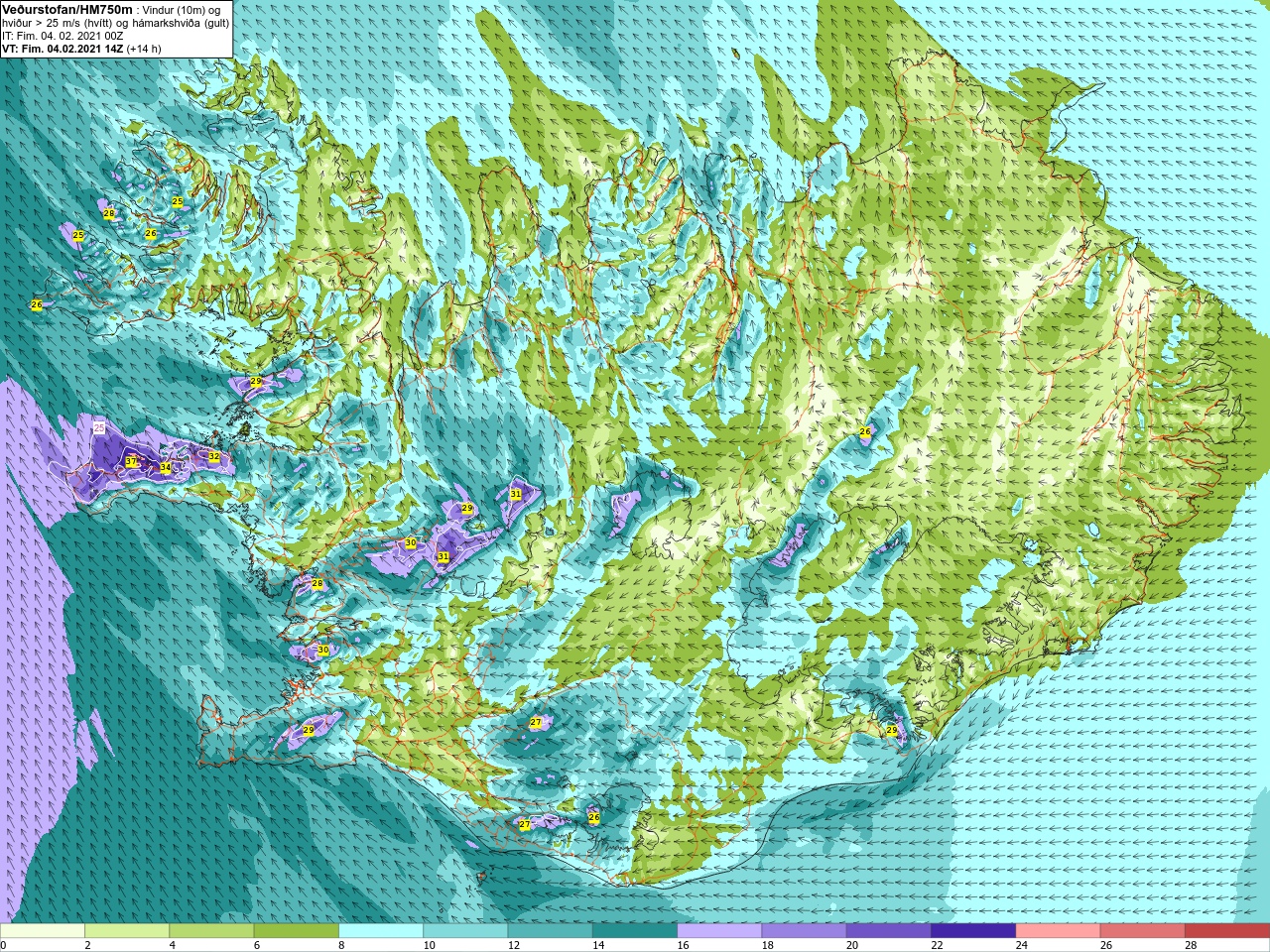Click the yellow 34 gust label
Screen dimensions: 1270x952
(166, 468)
